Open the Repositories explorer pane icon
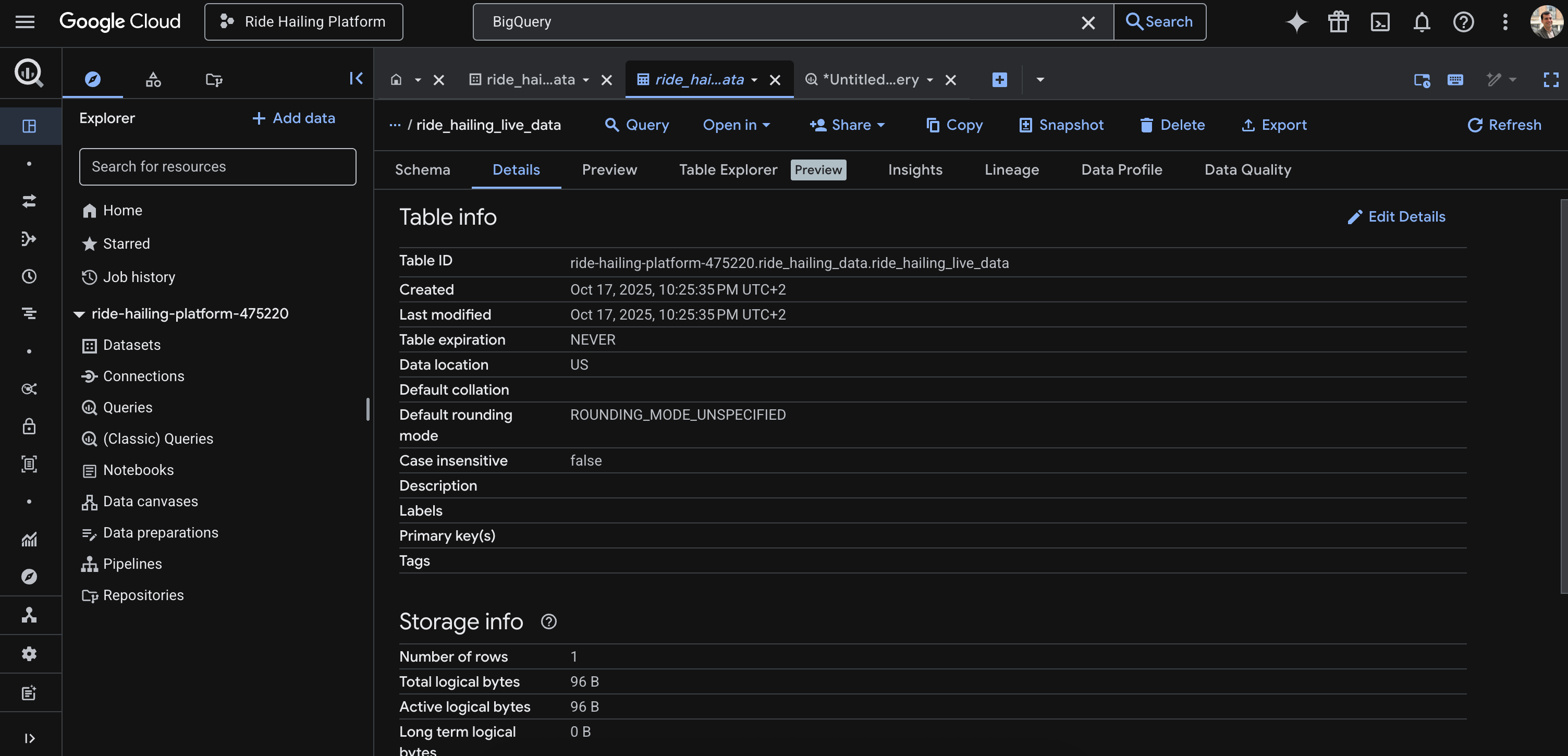Viewport: 1568px width, 756px height. pos(214,80)
